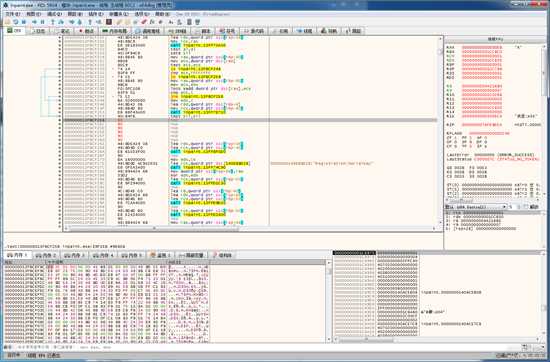The height and width of the screenshot is (362, 550).
Task: Click the Run arrow toolbar icon
Action: 34,22
